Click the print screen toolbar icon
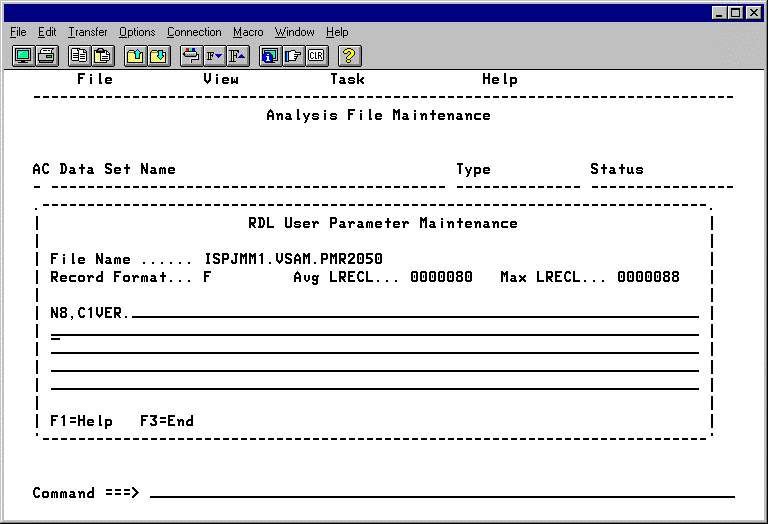Viewport: 768px width, 524px height. [x=47, y=56]
